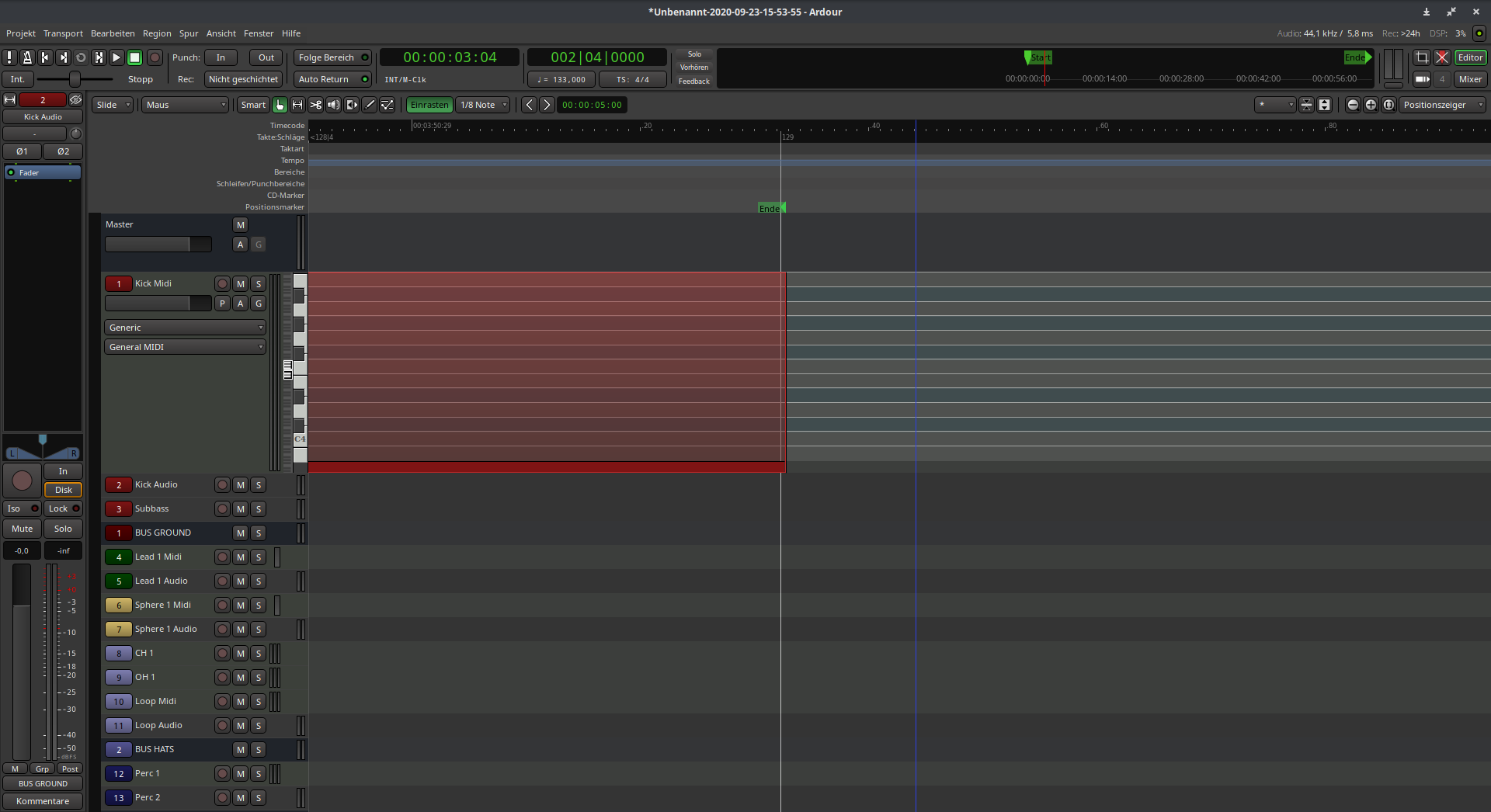The width and height of the screenshot is (1491, 812).
Task: Mute the Subbass track
Action: tap(241, 509)
